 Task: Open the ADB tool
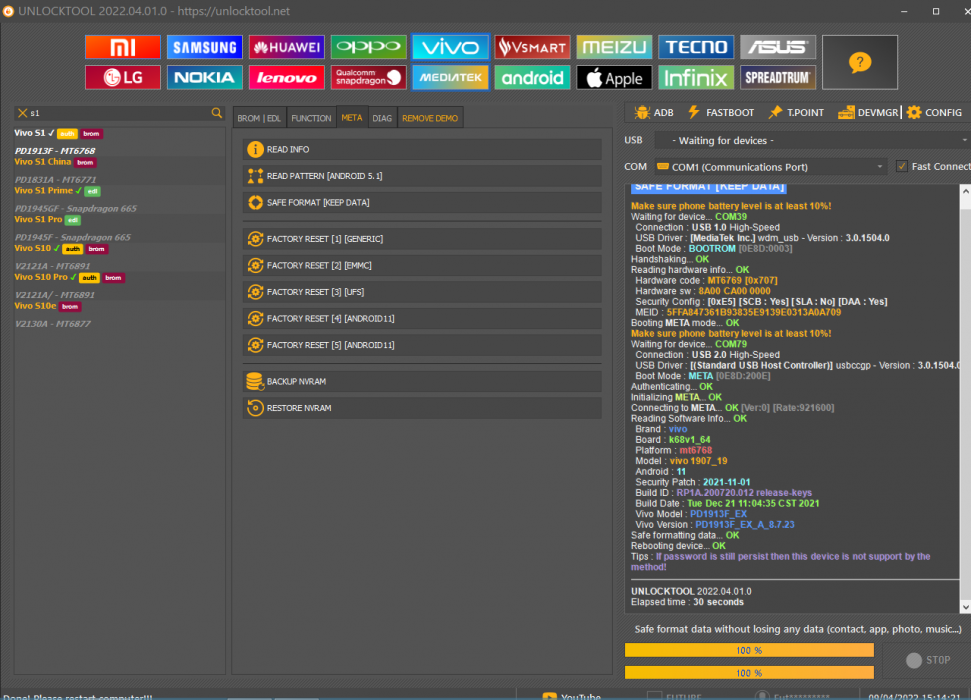(x=654, y=112)
